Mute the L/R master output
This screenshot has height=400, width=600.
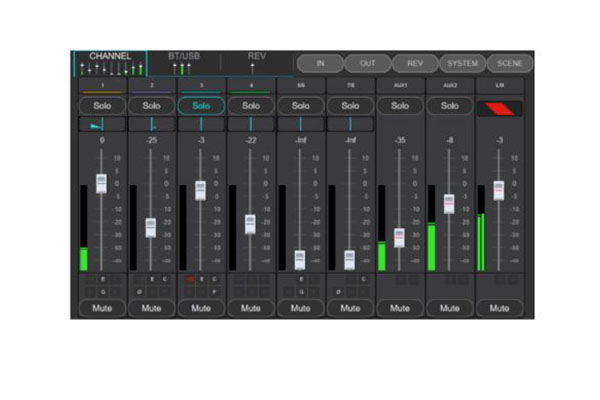coord(500,309)
